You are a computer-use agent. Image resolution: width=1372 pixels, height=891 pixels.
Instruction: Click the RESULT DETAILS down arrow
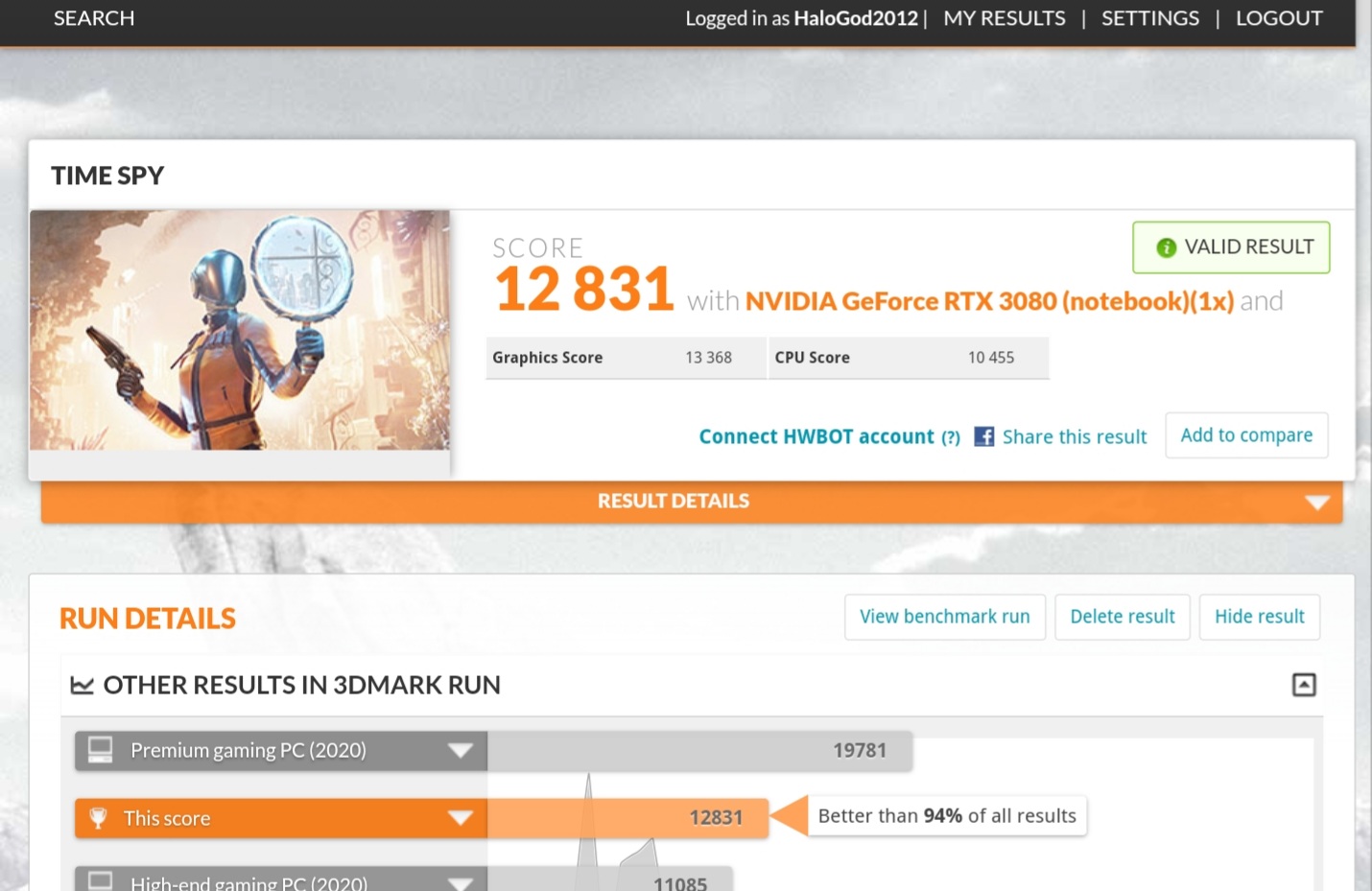coord(1317,503)
